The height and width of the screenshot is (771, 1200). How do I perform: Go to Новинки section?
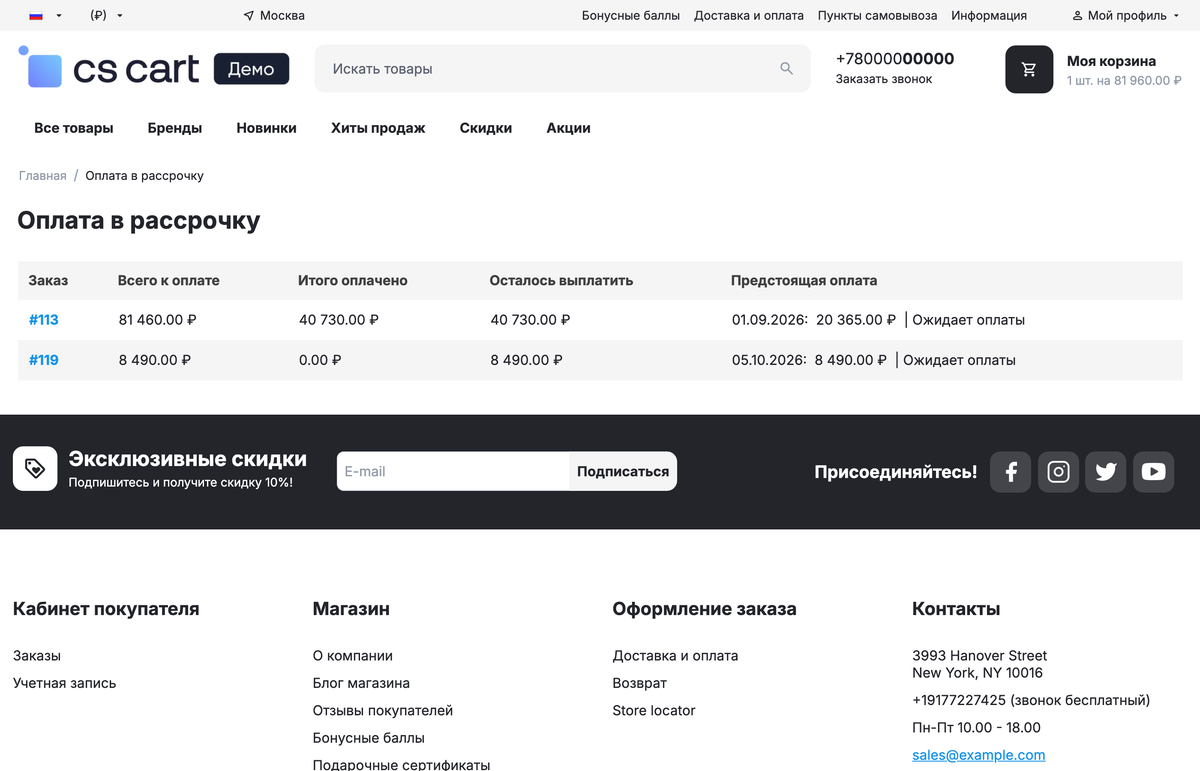[266, 128]
